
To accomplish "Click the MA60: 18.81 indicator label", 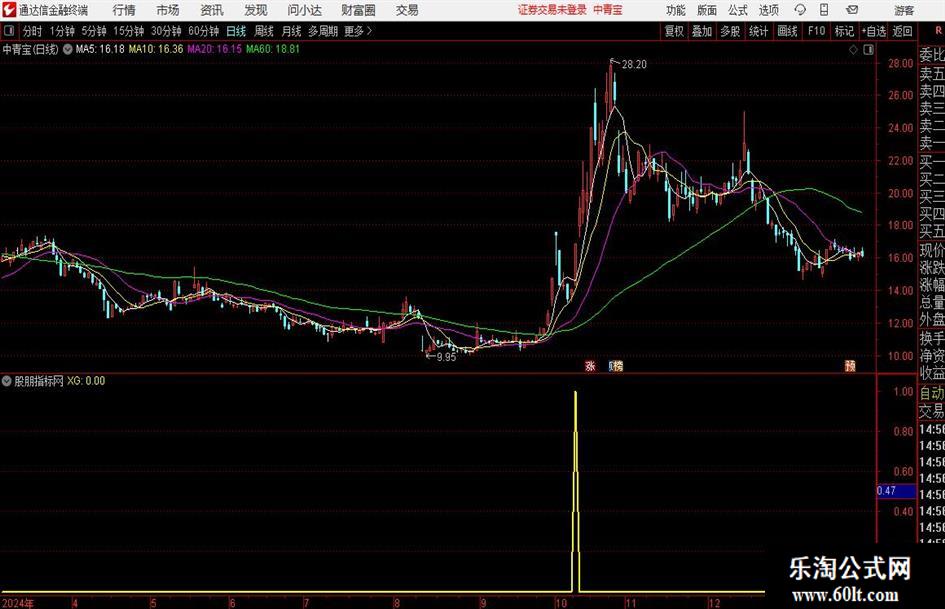I will click(273, 49).
